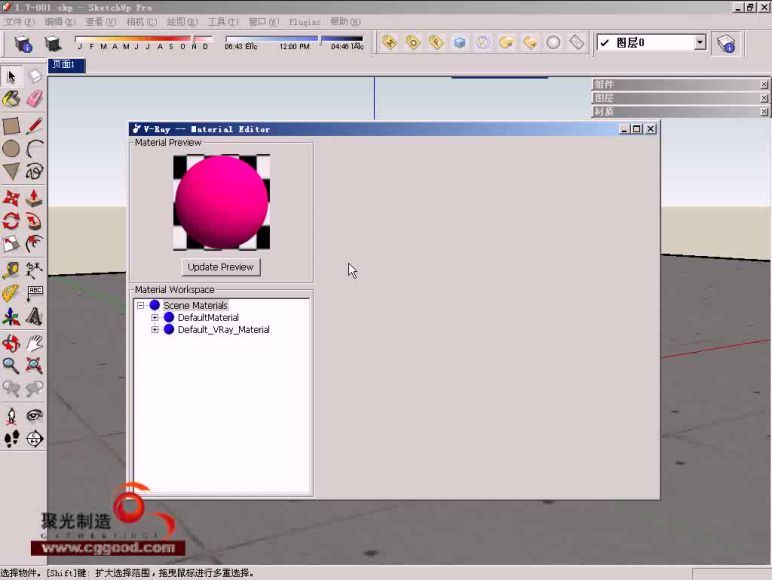Select the Paint Bucket tool
The height and width of the screenshot is (580, 772).
11,99
